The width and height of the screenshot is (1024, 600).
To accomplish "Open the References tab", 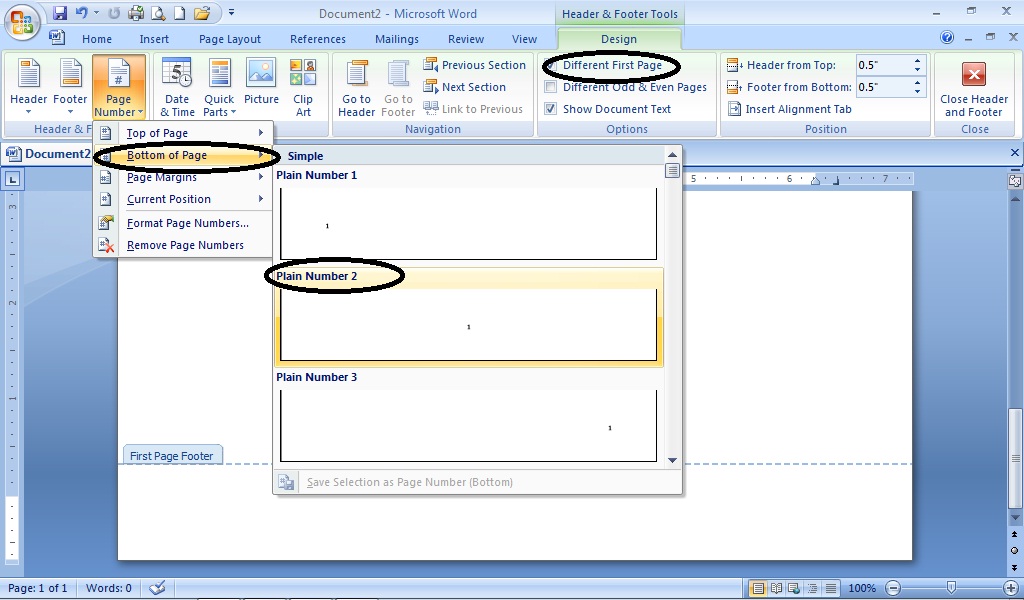I will 318,39.
